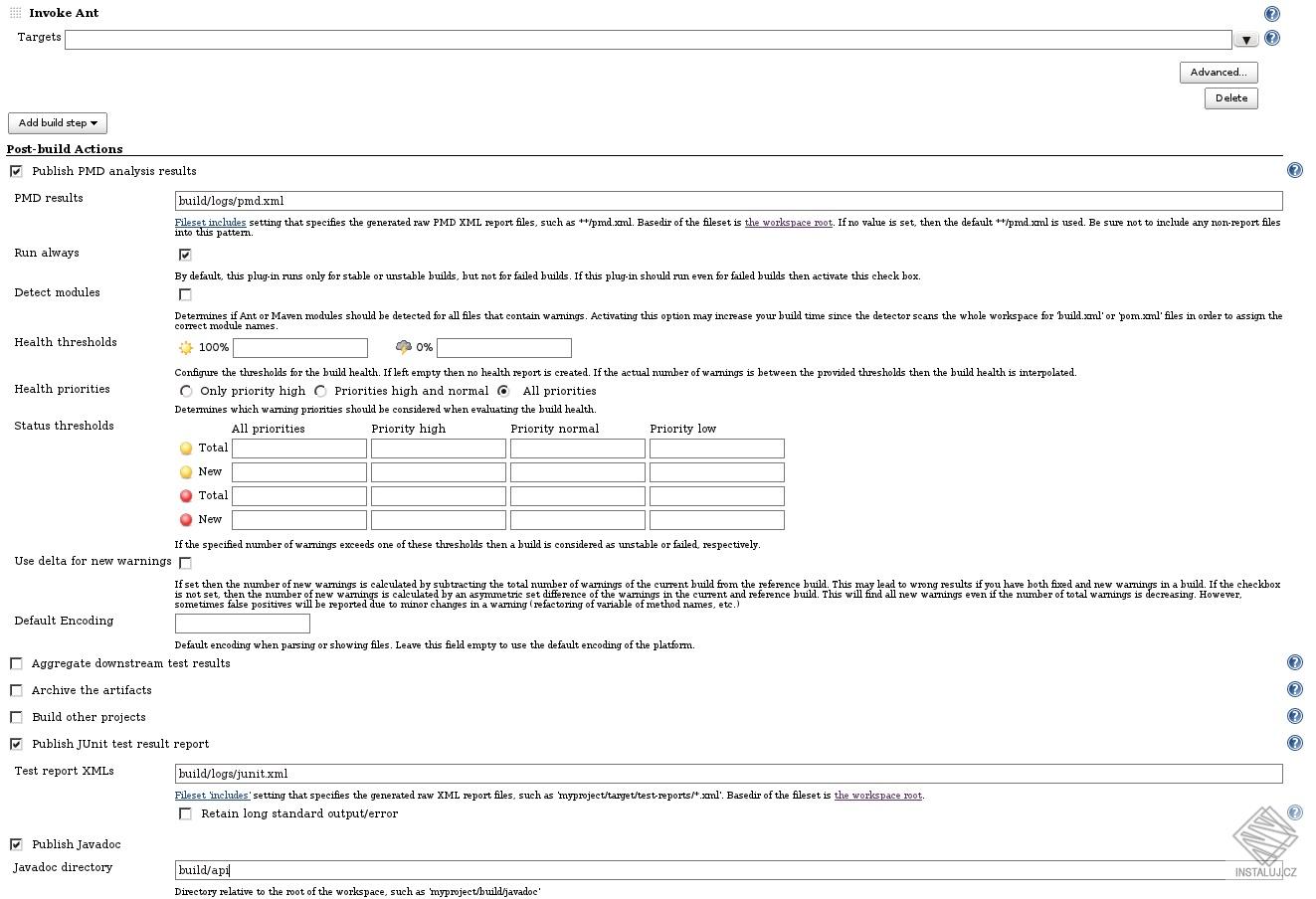Focus the Ant Targets input field

(649, 40)
